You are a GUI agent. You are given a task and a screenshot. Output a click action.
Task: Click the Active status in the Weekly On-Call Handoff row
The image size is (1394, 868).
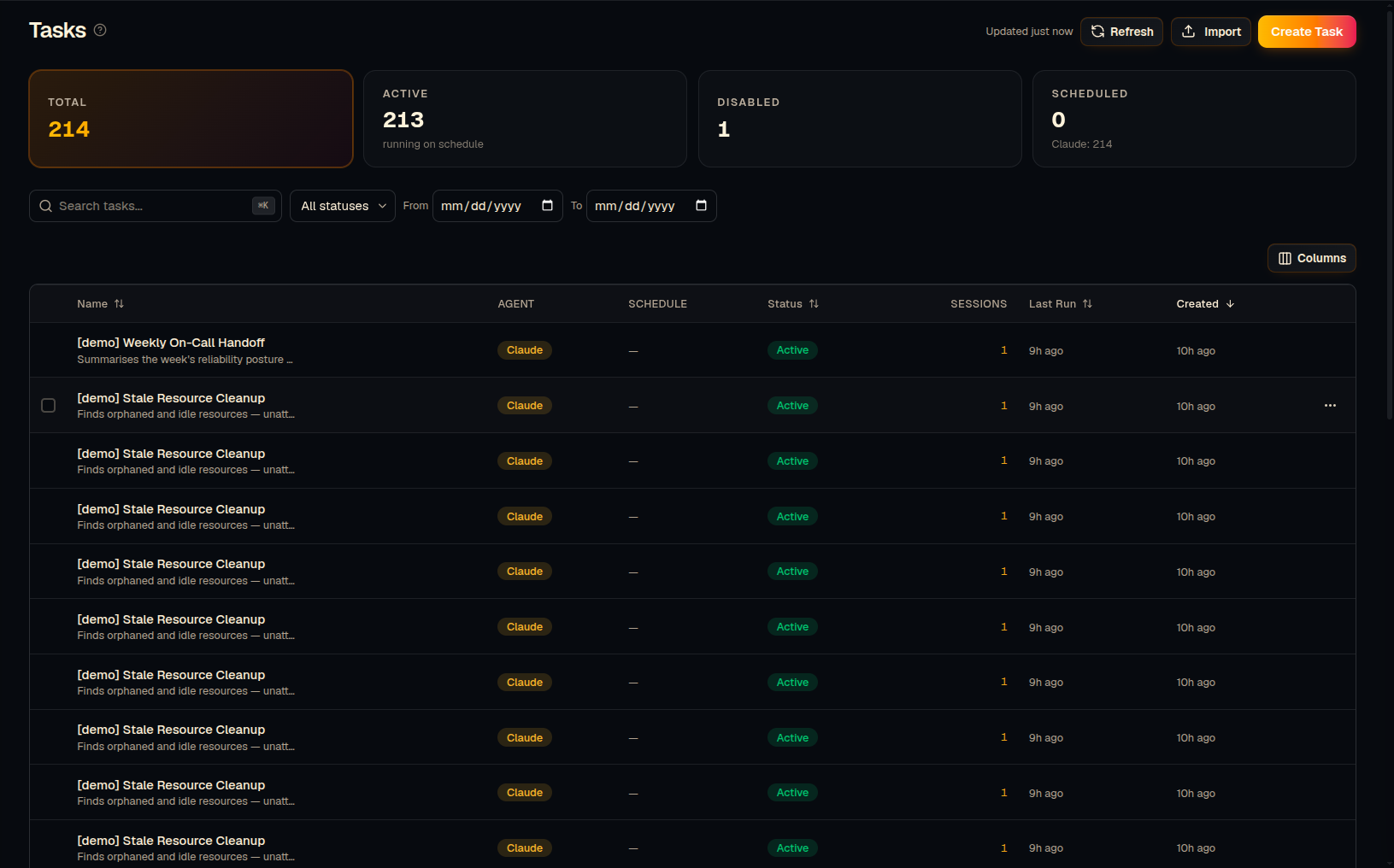792,350
